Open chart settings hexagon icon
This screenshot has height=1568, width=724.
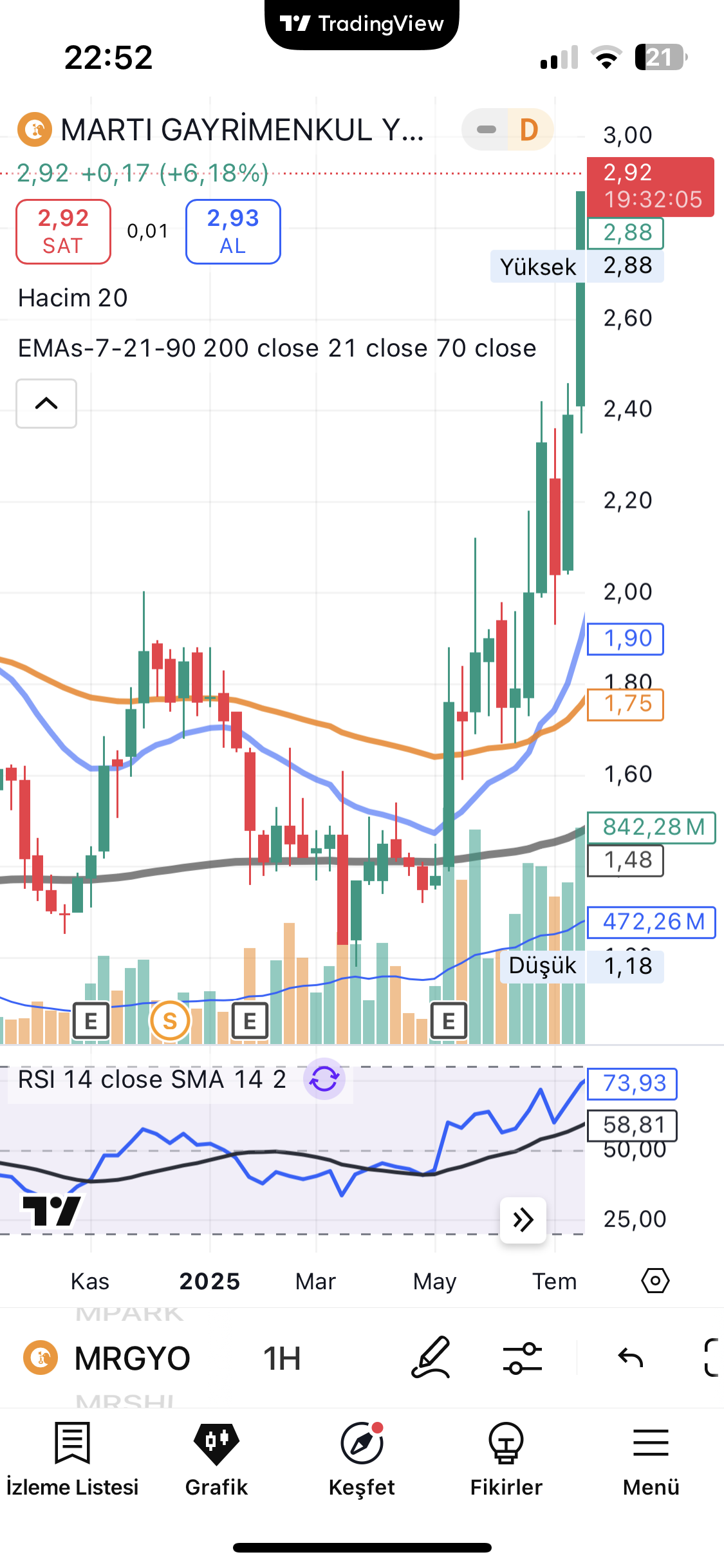[655, 1281]
